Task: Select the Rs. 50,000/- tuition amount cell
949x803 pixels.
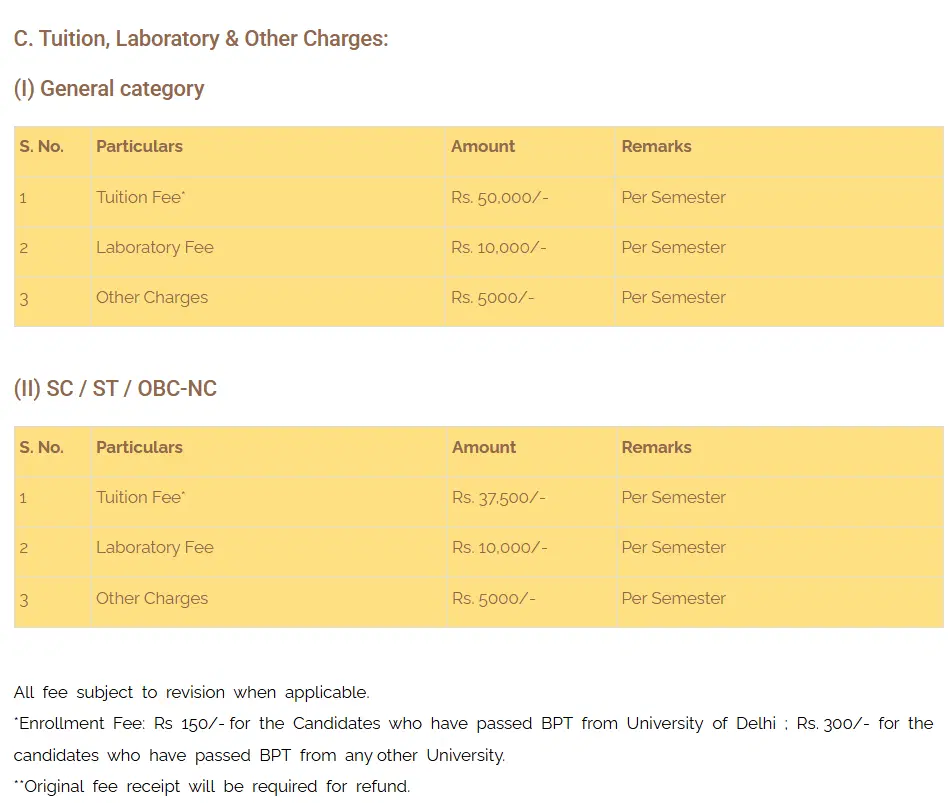Action: coord(499,198)
